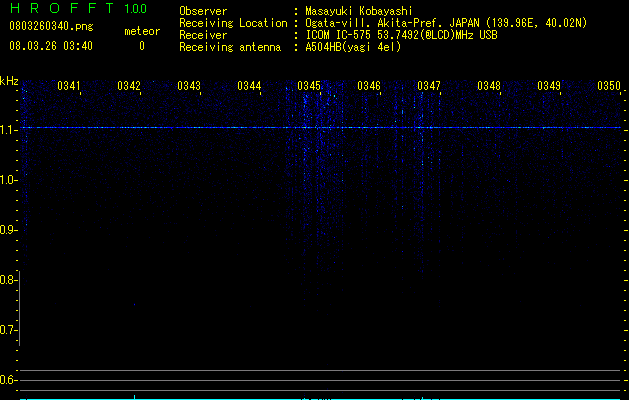Select the 0347 time marker
The width and height of the screenshot is (629, 400).
tap(428, 86)
